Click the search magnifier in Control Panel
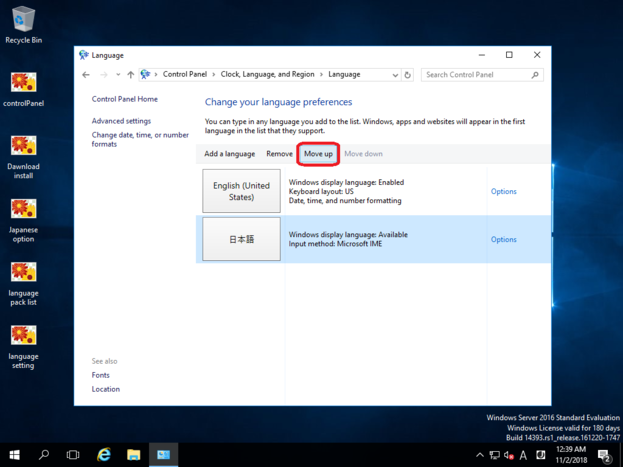Viewport: 623px width, 467px height. (x=535, y=75)
